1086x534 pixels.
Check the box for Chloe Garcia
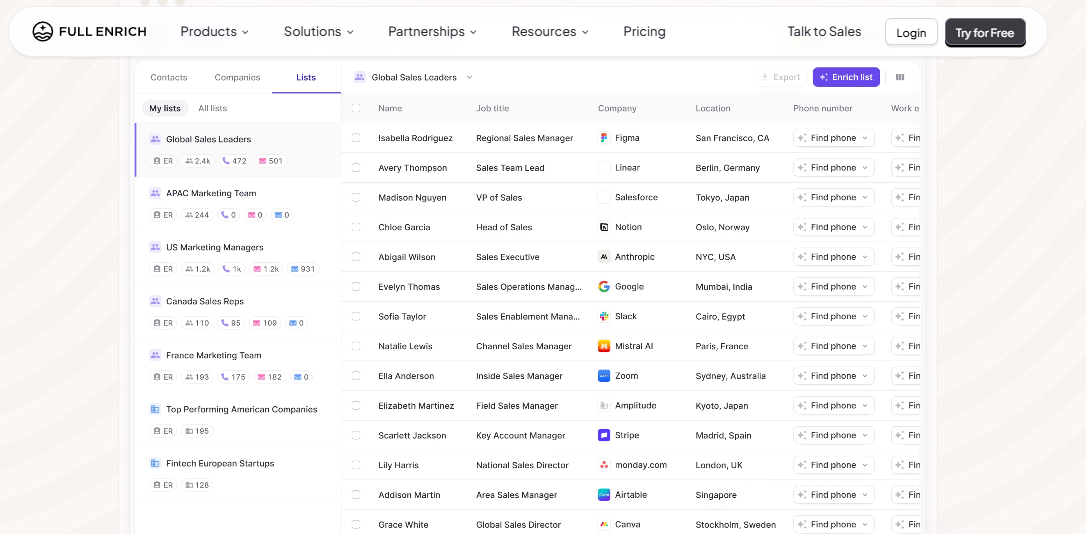[356, 227]
